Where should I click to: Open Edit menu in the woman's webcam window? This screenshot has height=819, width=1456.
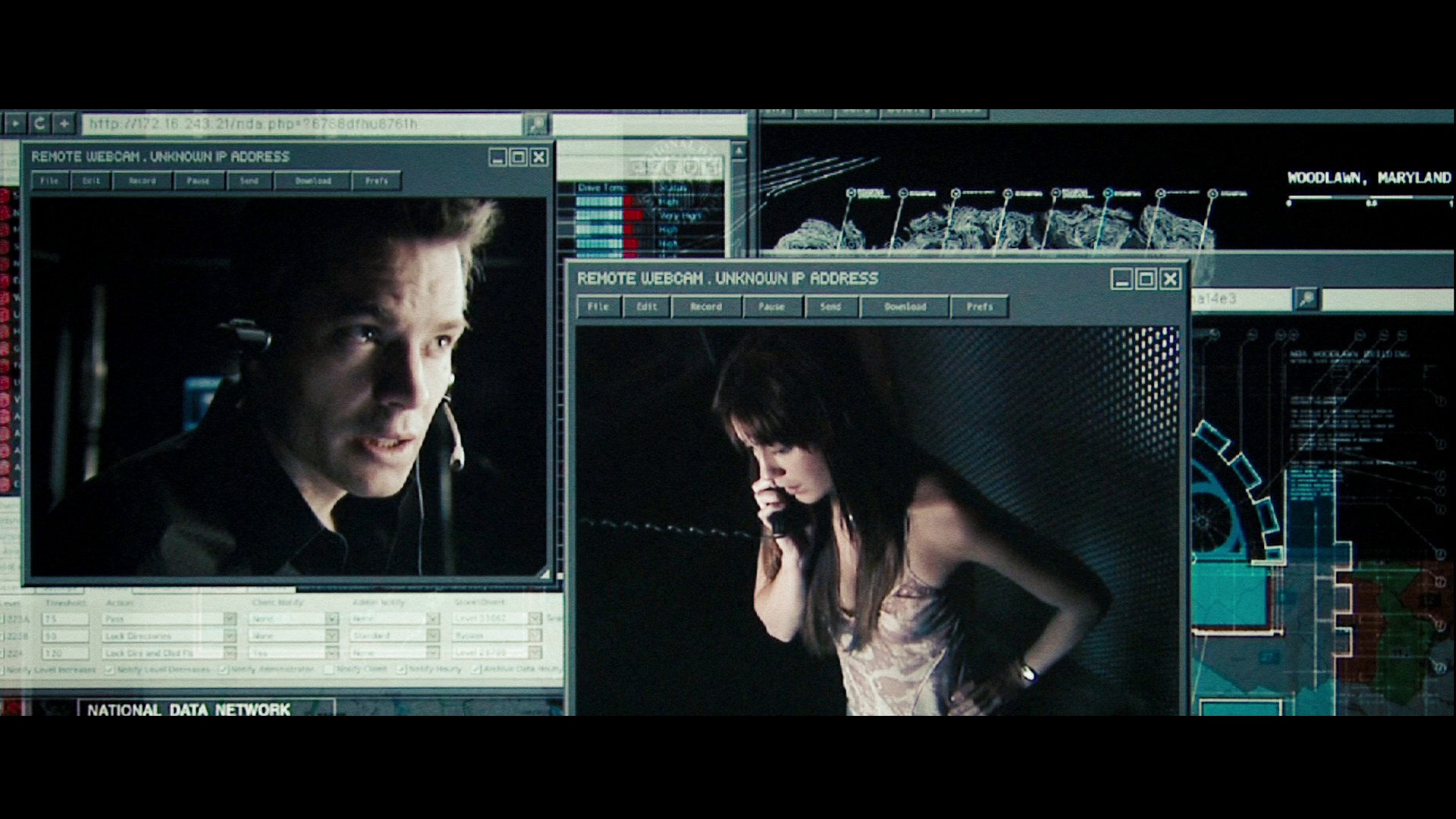[x=646, y=306]
